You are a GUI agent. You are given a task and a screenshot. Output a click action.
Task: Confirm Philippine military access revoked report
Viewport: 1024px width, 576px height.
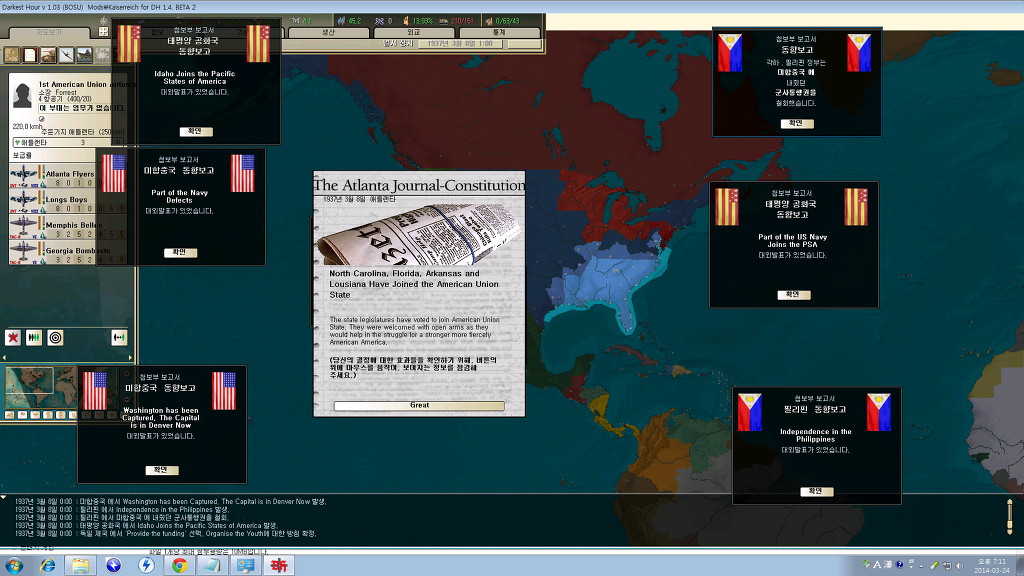pyautogui.click(x=797, y=123)
